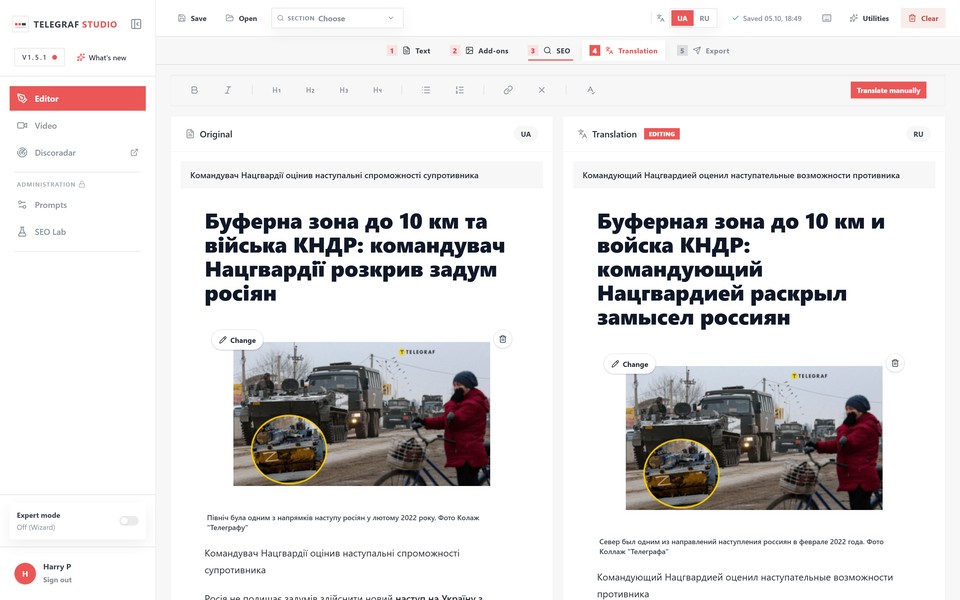
Task: Switch language to UA
Action: click(682, 18)
